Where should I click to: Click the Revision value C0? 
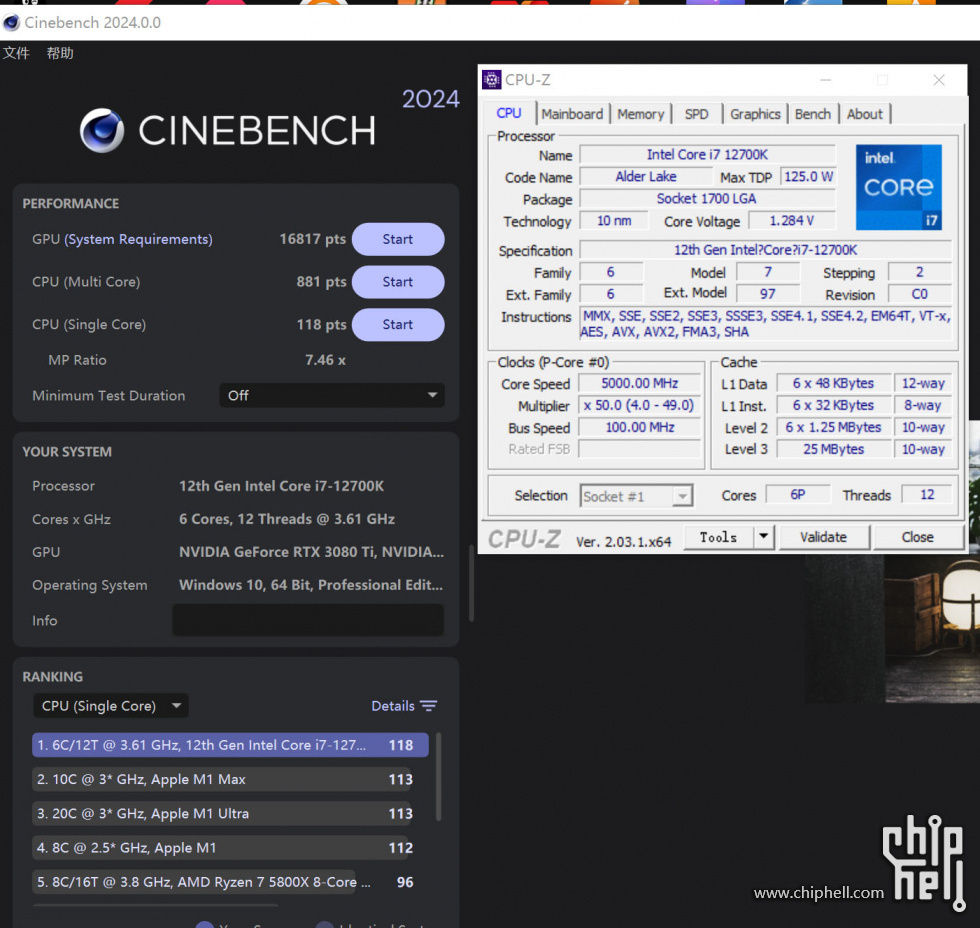click(919, 294)
